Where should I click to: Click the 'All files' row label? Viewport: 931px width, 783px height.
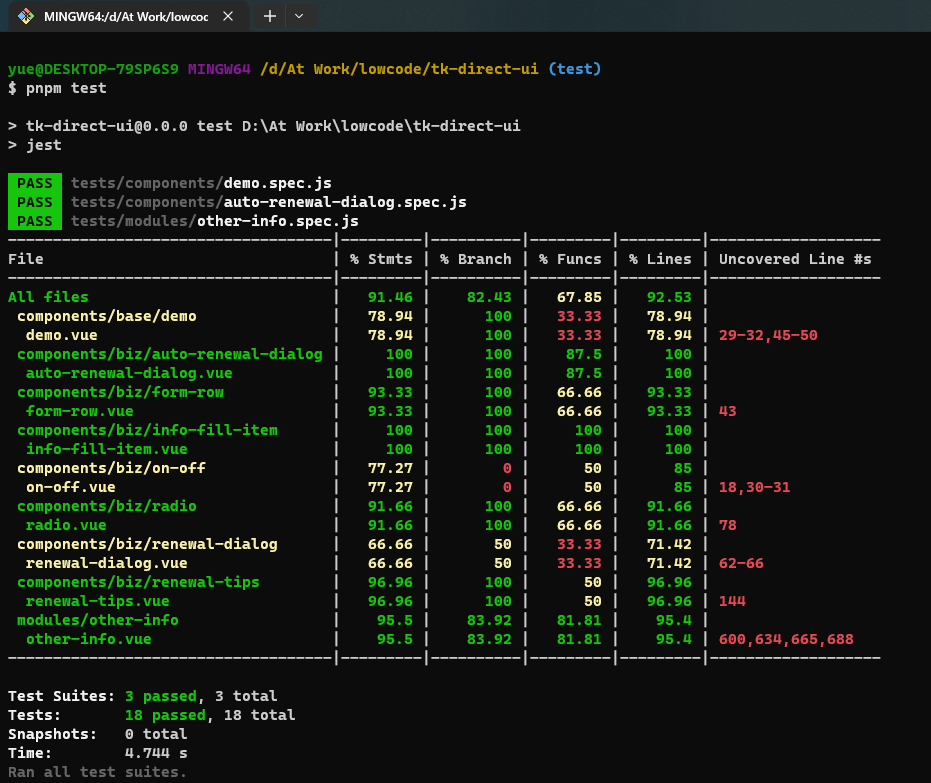48,297
